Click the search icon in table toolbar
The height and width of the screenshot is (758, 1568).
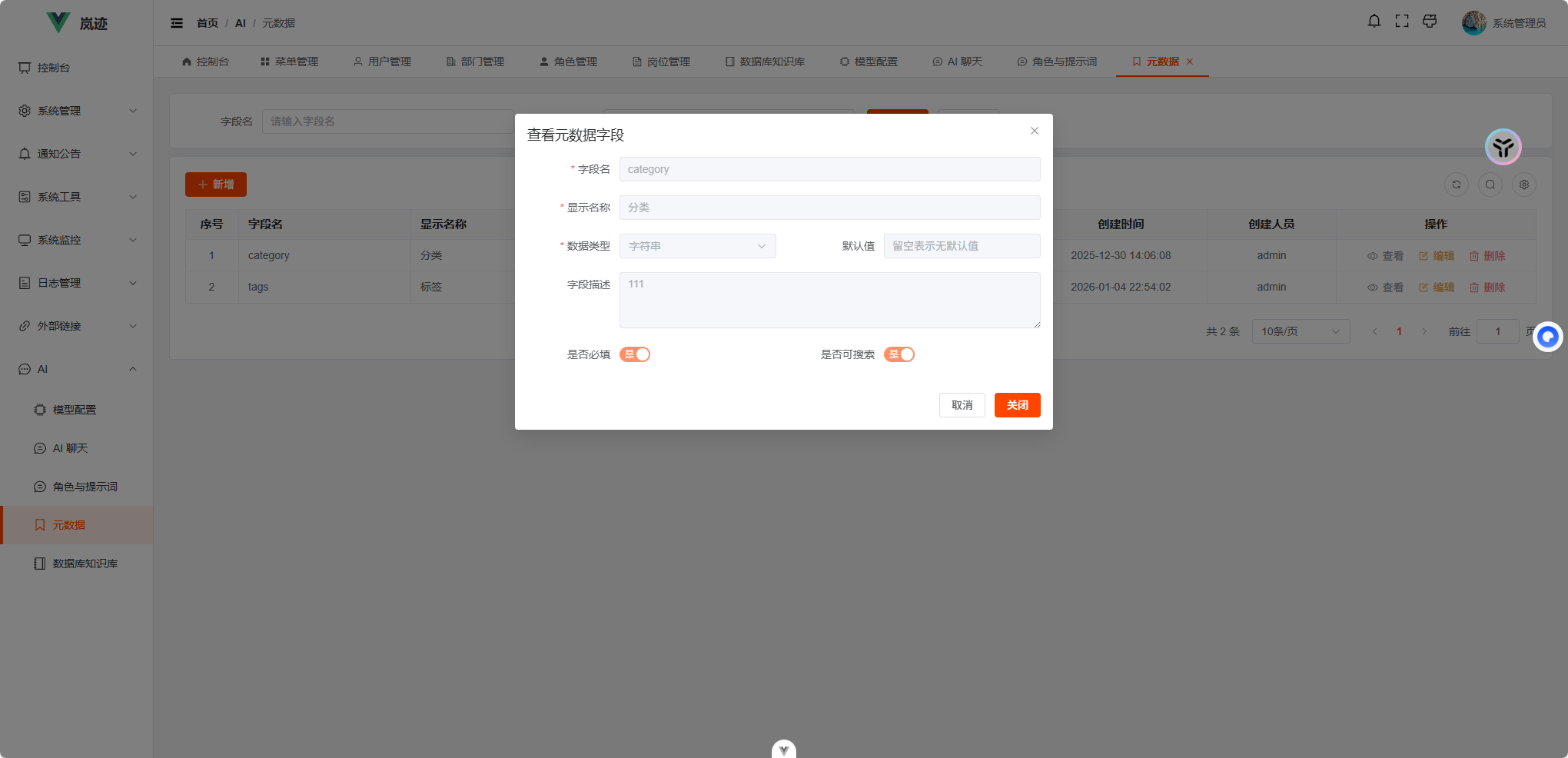point(1490,185)
